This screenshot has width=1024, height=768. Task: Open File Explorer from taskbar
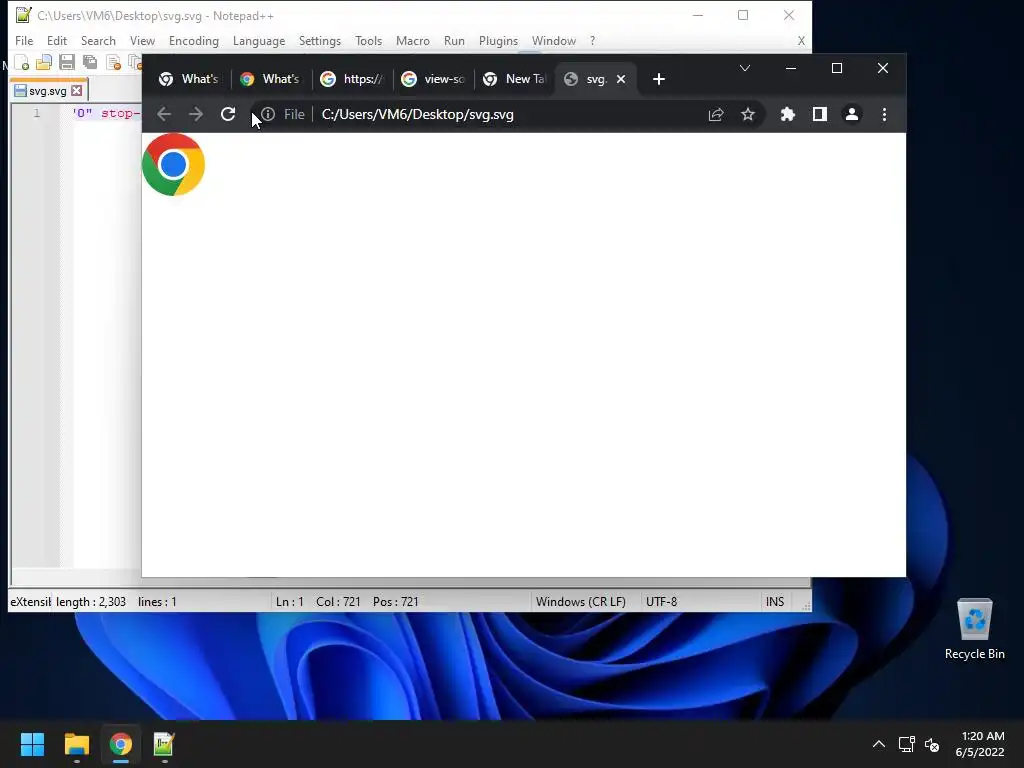click(x=76, y=744)
